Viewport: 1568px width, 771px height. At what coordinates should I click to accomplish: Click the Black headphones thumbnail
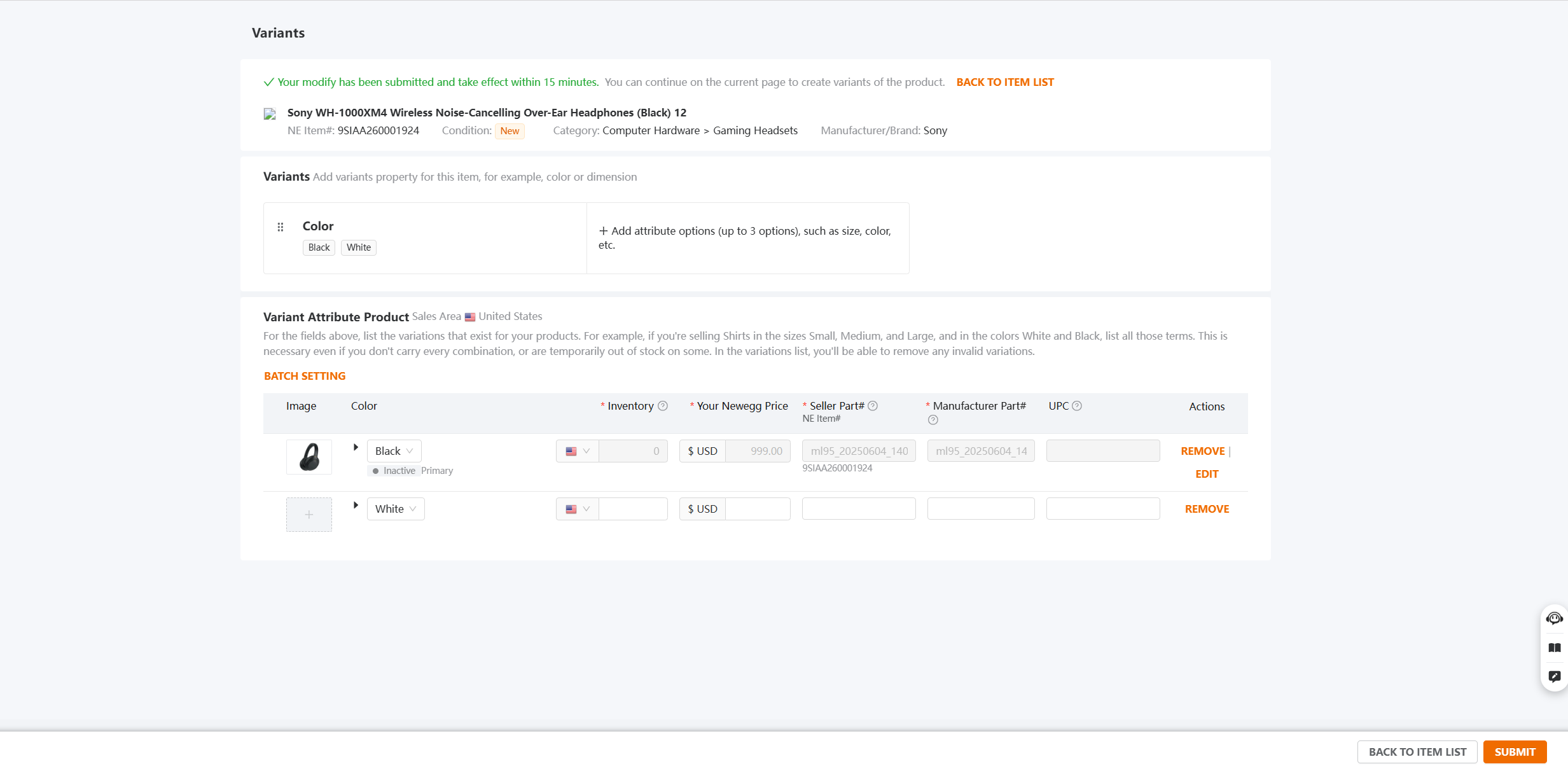(309, 457)
